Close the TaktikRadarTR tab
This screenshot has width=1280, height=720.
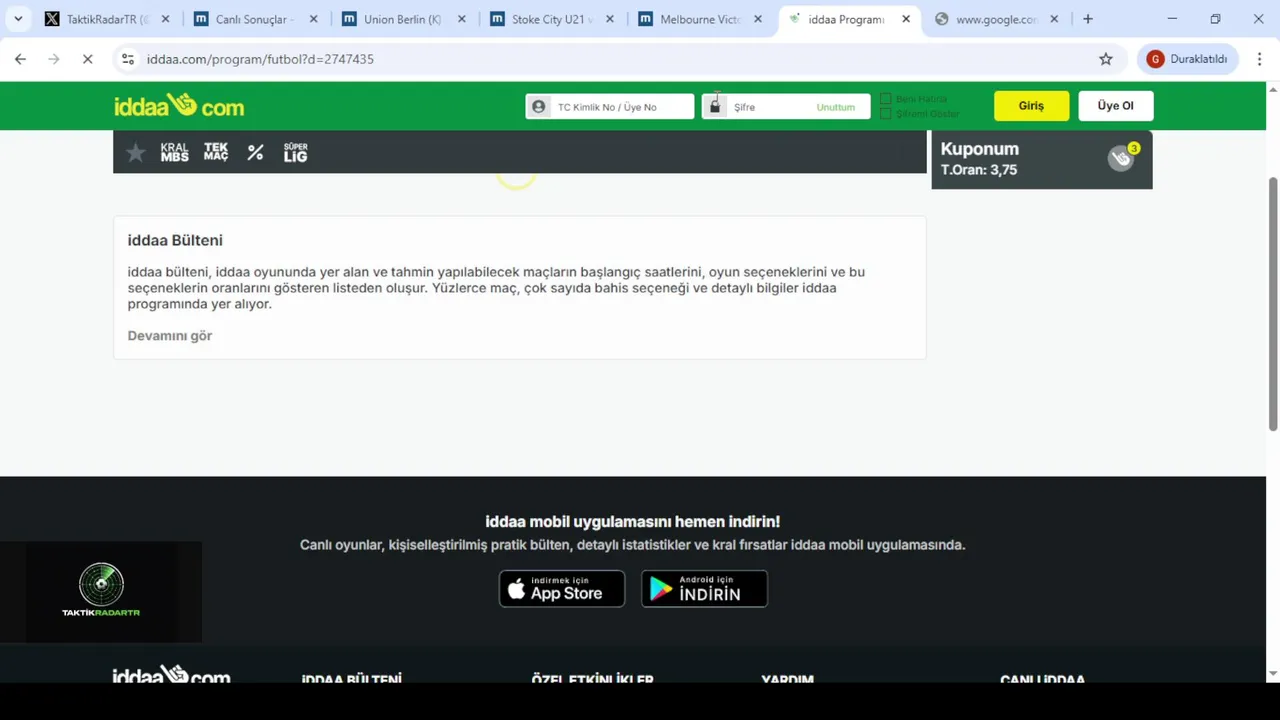click(165, 19)
